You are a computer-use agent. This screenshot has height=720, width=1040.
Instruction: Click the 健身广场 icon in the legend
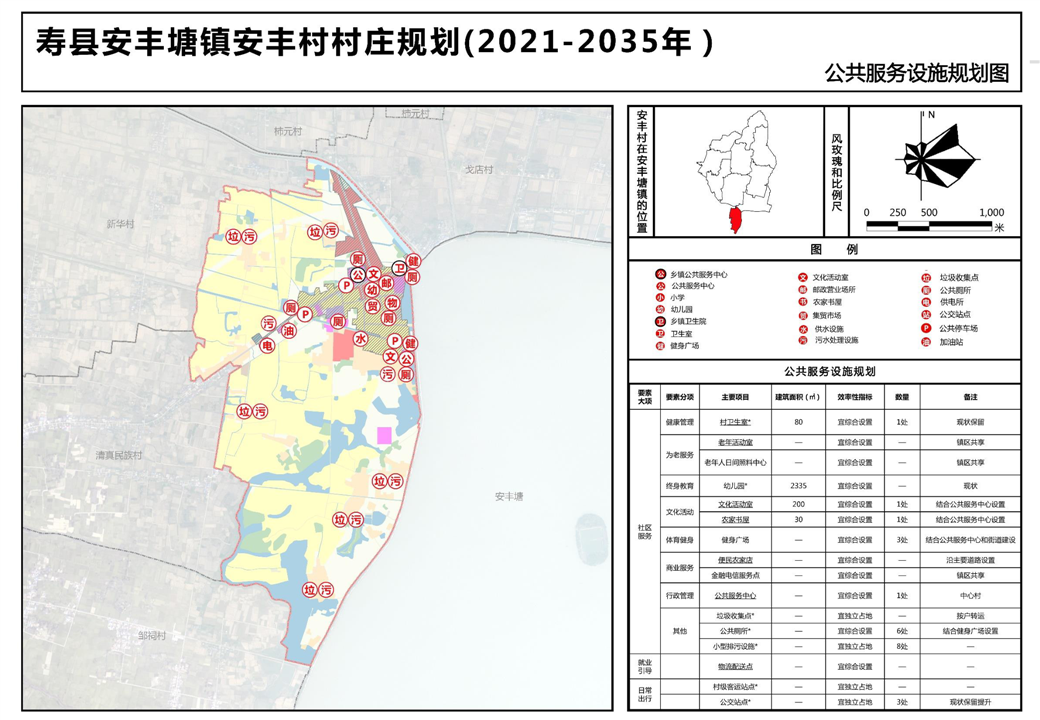tap(660, 346)
